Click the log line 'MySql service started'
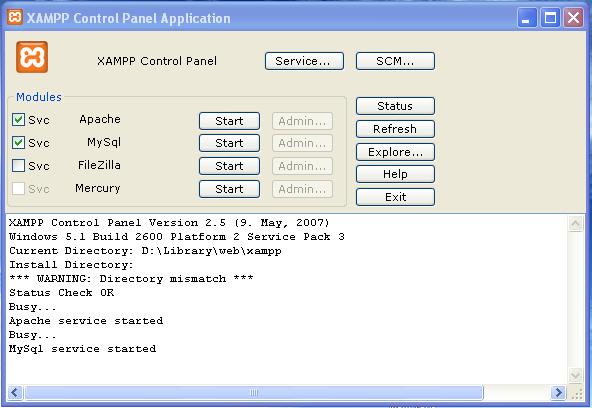This screenshot has height=408, width=592. [83, 349]
